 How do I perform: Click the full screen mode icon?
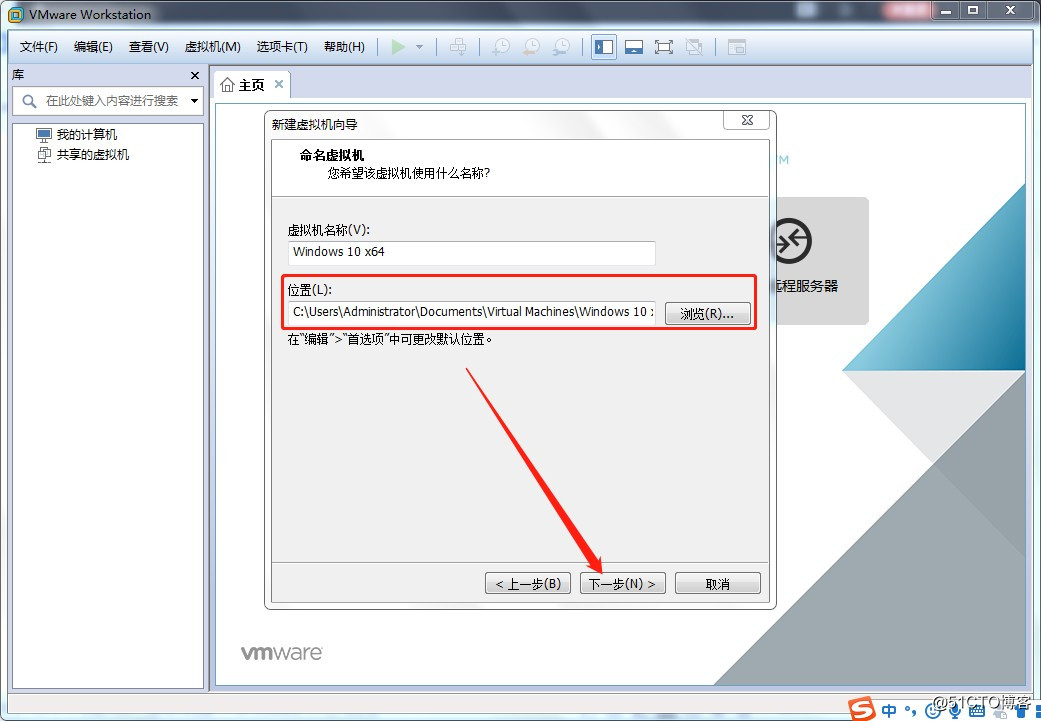[664, 47]
